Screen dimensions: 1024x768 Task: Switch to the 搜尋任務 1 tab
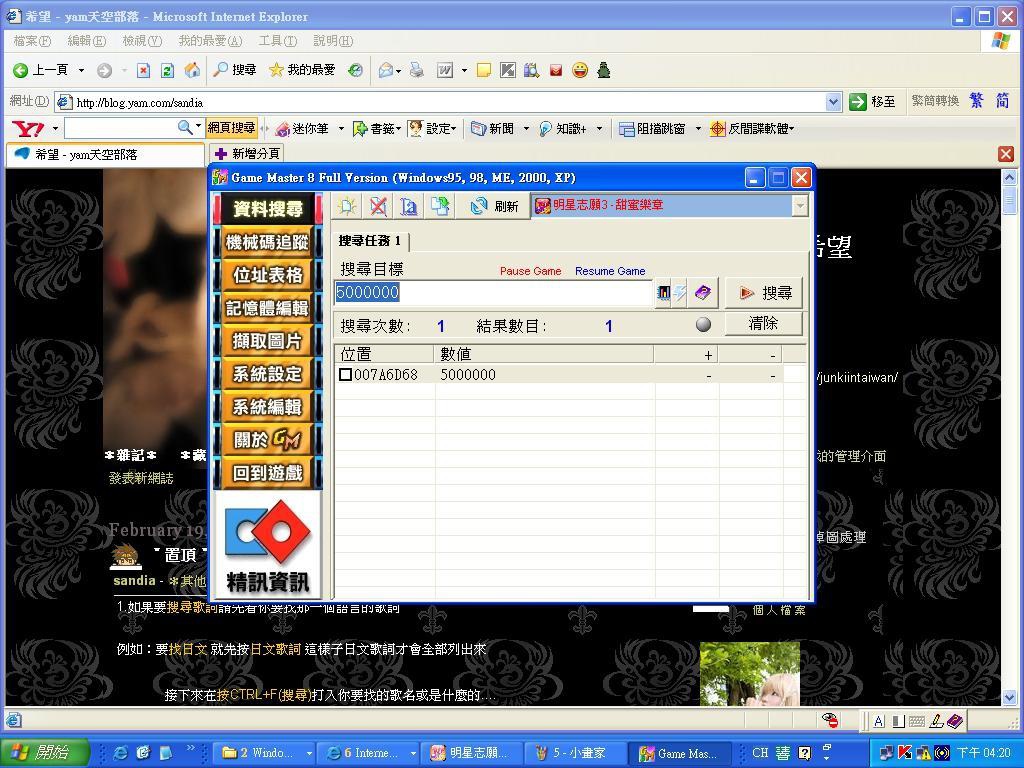(370, 241)
